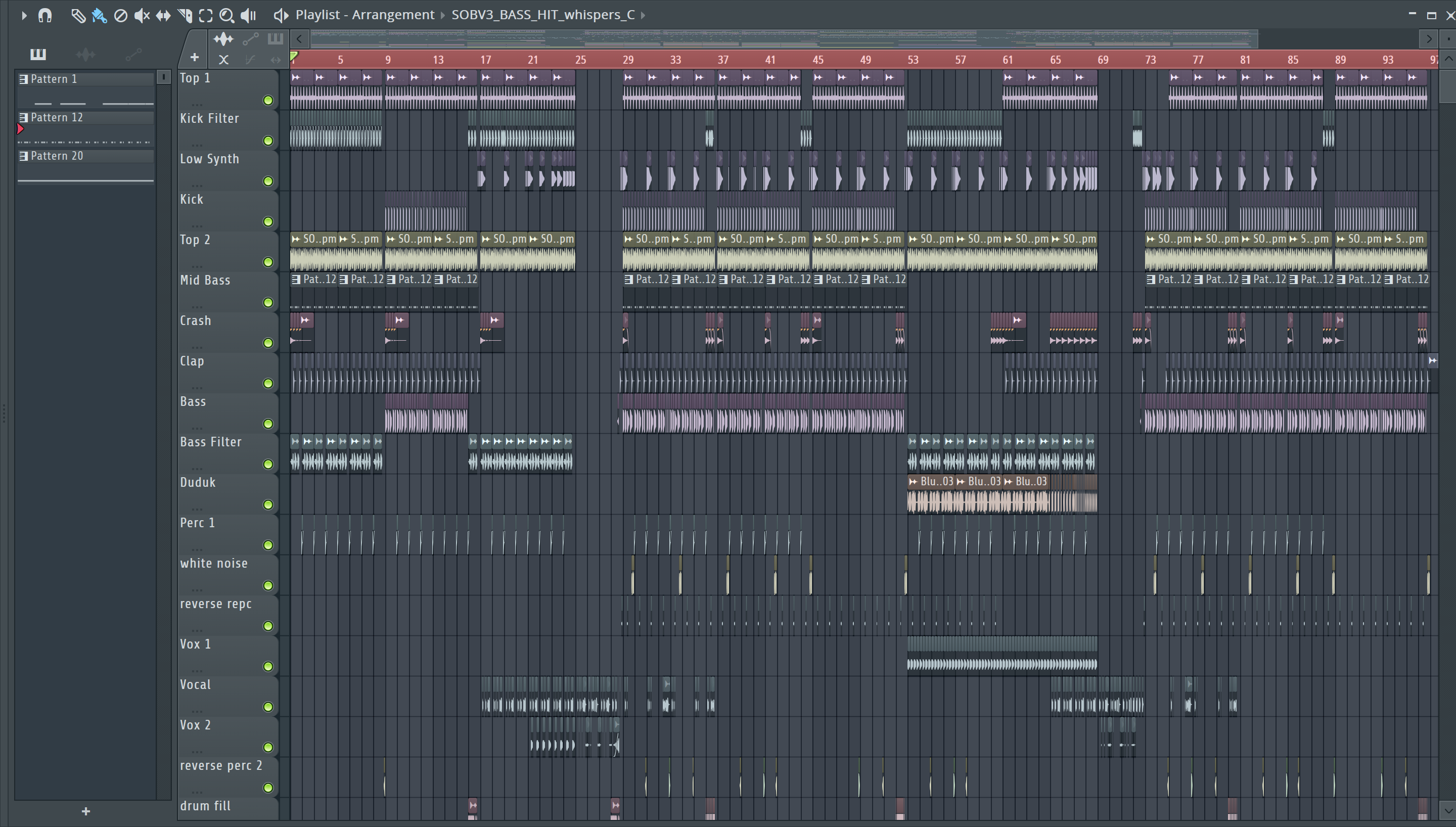1456x827 pixels.
Task: Open the snap magnet options
Action: 45,15
